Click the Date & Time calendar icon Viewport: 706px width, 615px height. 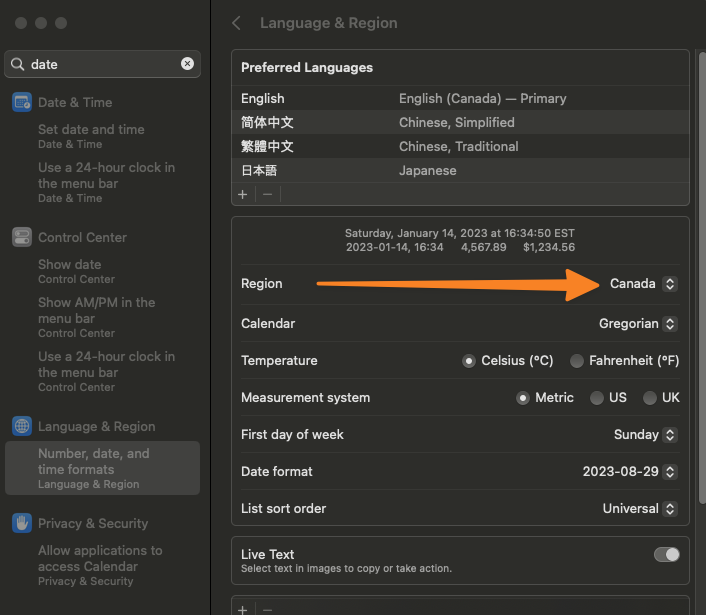click(x=22, y=102)
